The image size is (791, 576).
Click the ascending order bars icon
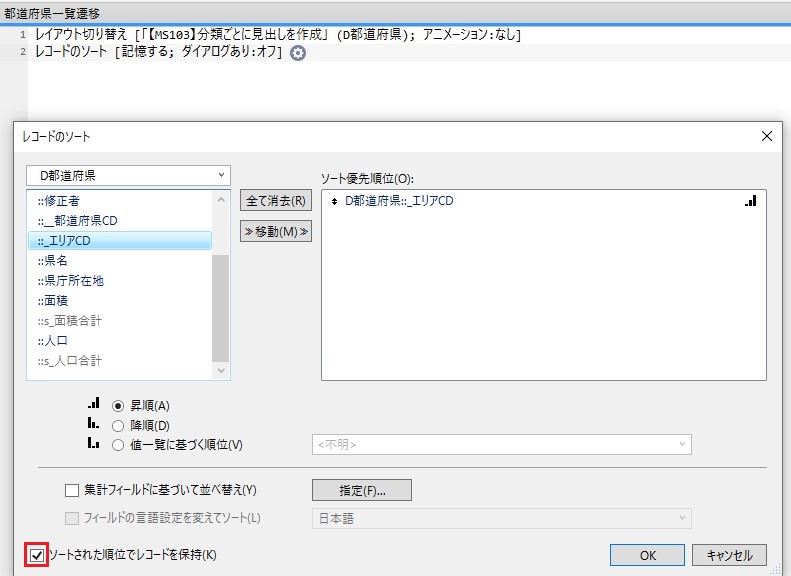94,403
